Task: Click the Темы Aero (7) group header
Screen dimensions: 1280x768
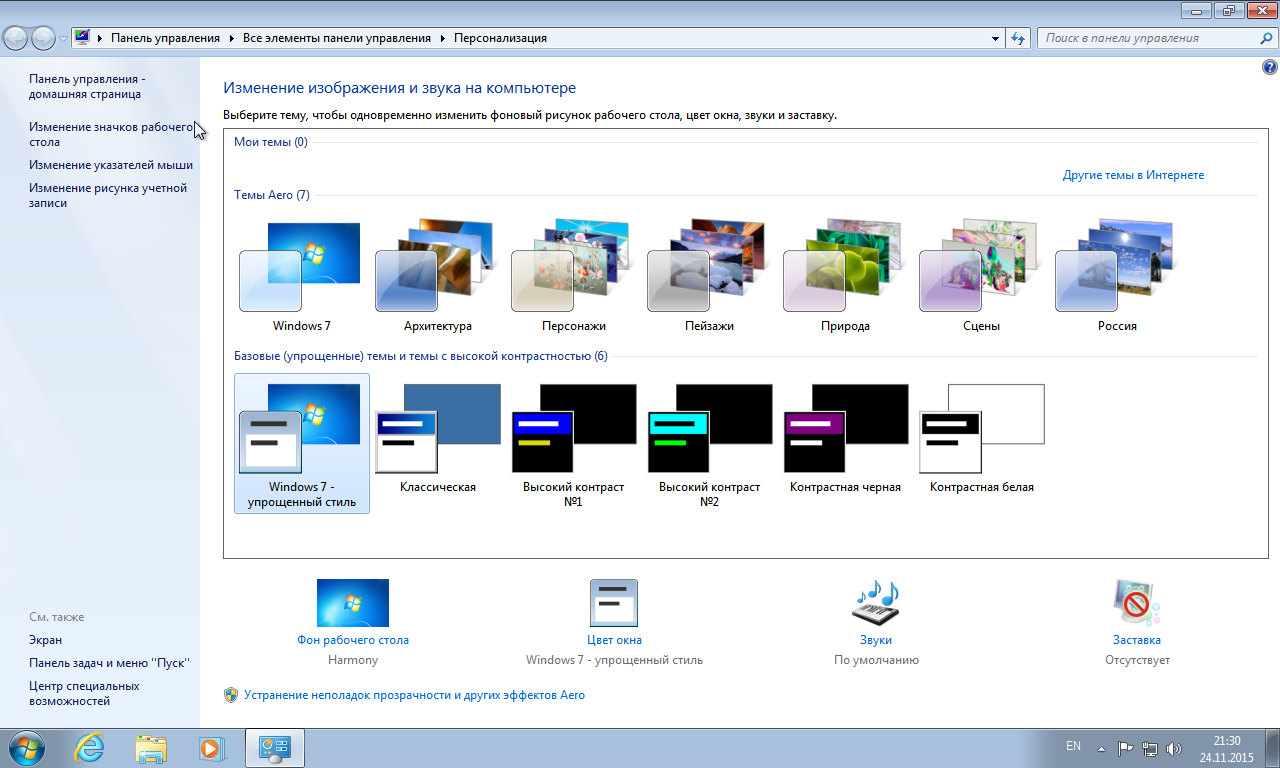Action: click(272, 195)
